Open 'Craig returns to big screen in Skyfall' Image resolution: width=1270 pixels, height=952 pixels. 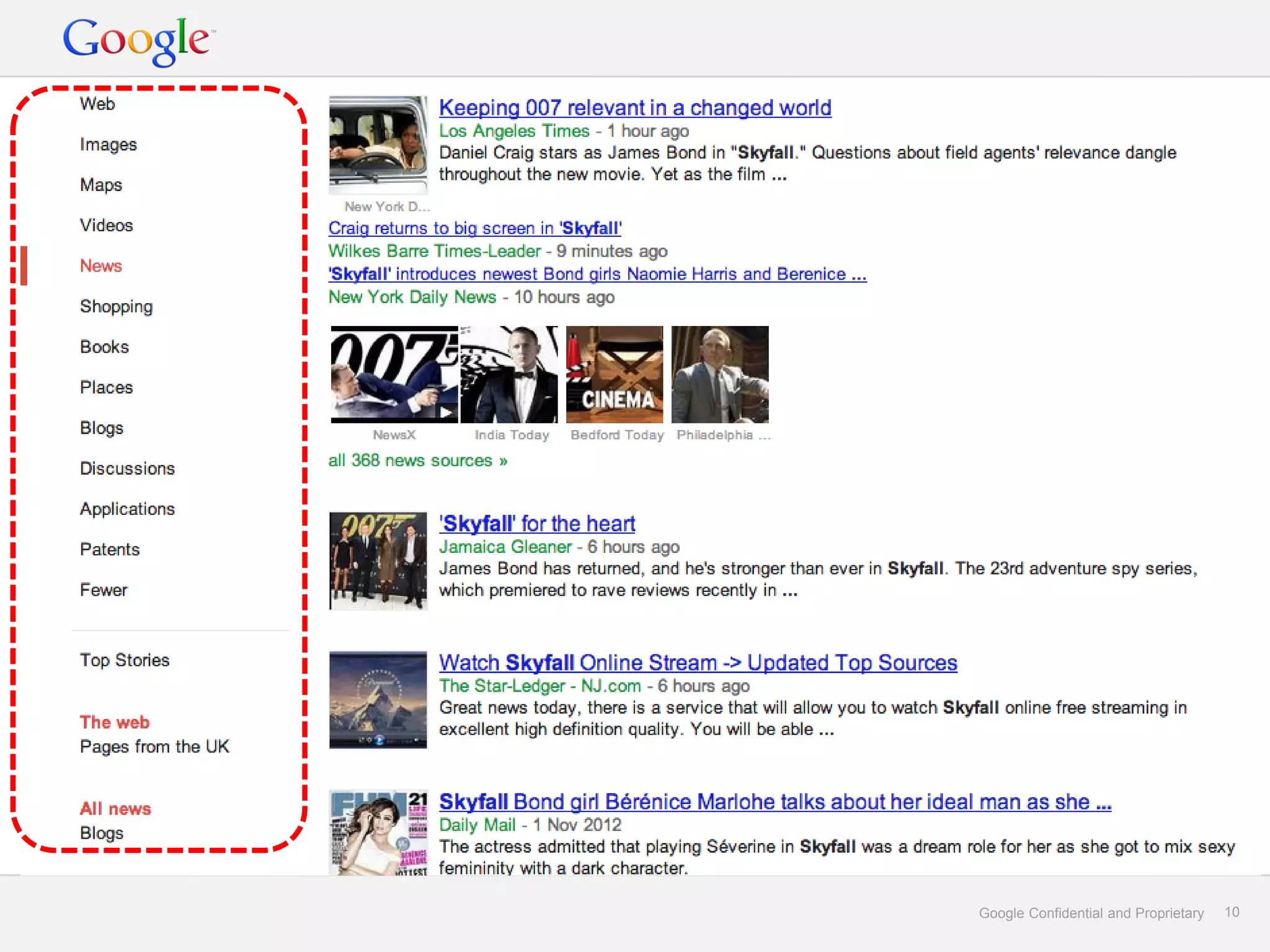tap(475, 228)
